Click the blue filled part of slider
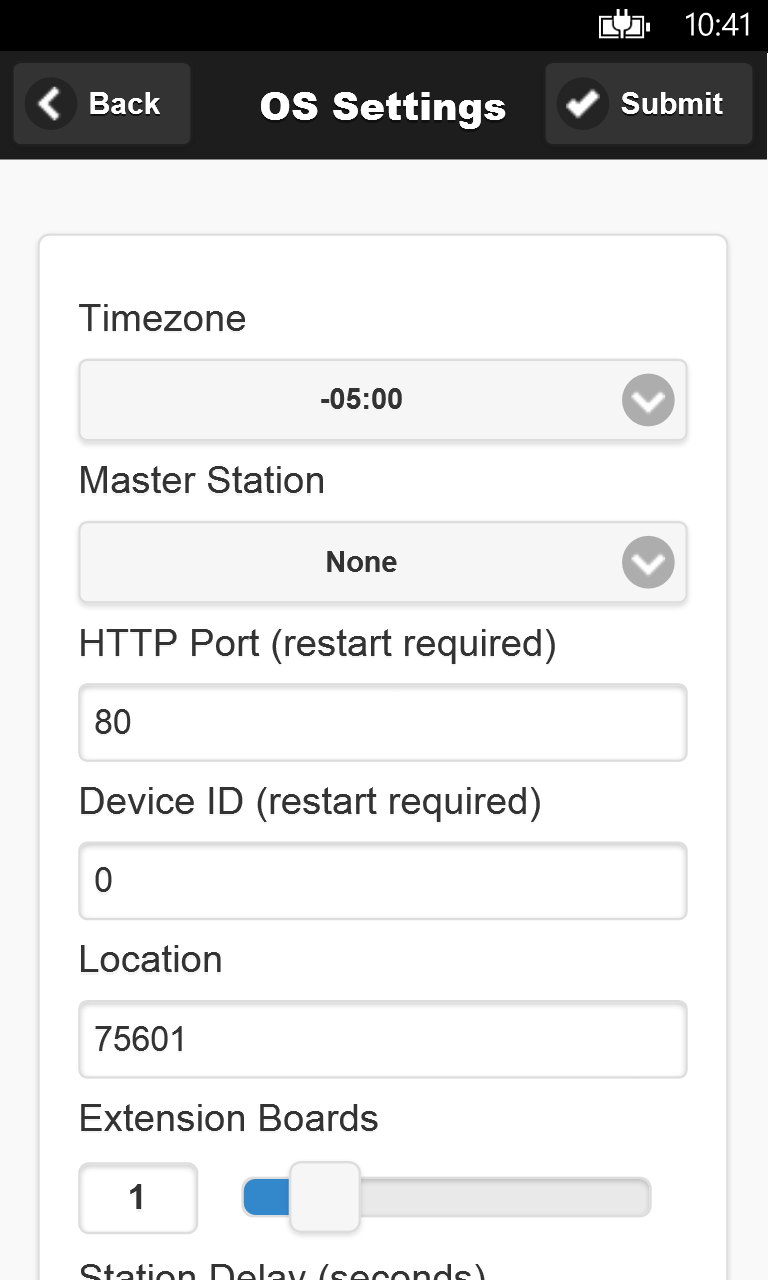The image size is (768, 1280). coord(266,1197)
